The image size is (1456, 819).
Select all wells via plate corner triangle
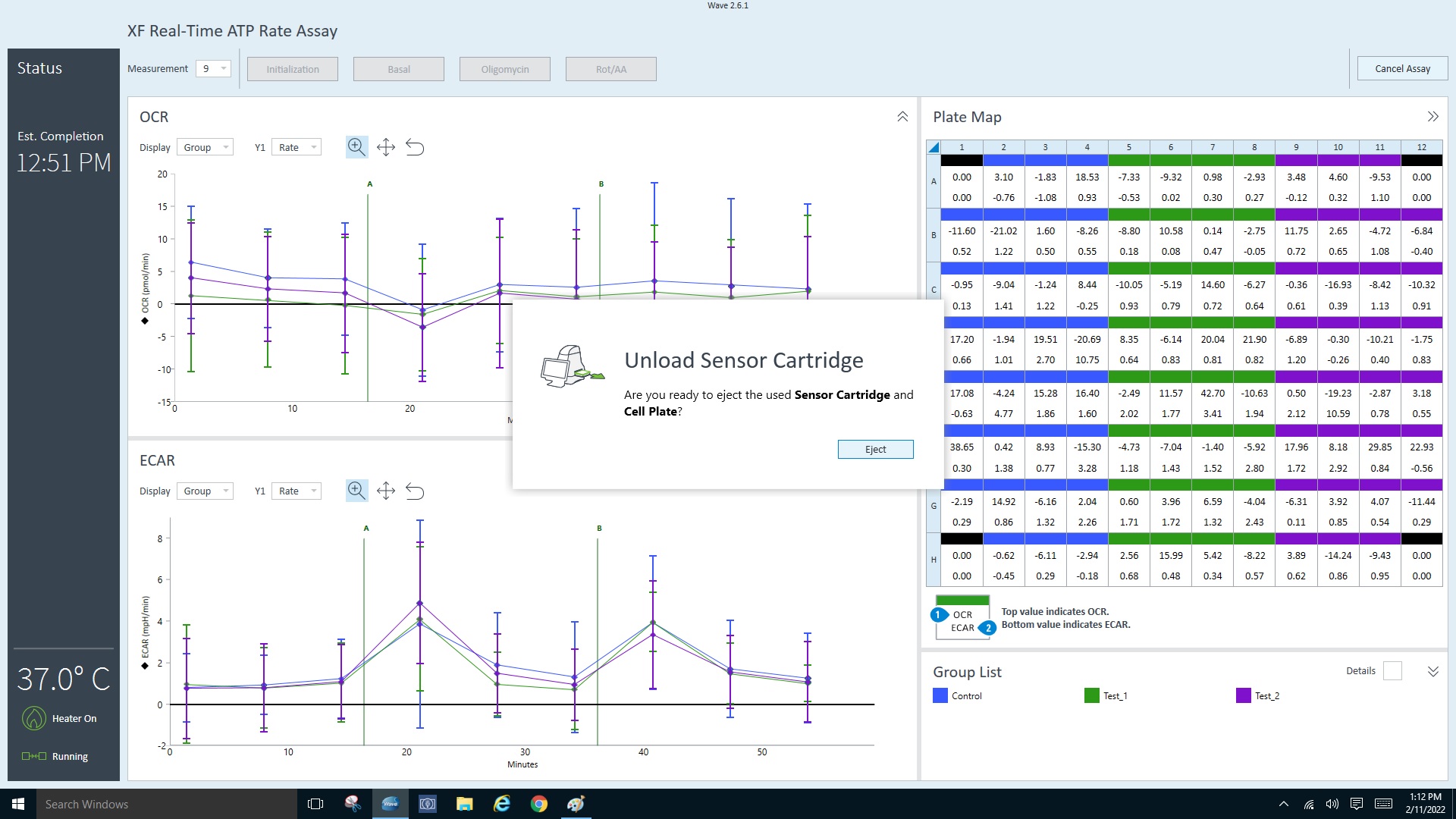coord(934,147)
